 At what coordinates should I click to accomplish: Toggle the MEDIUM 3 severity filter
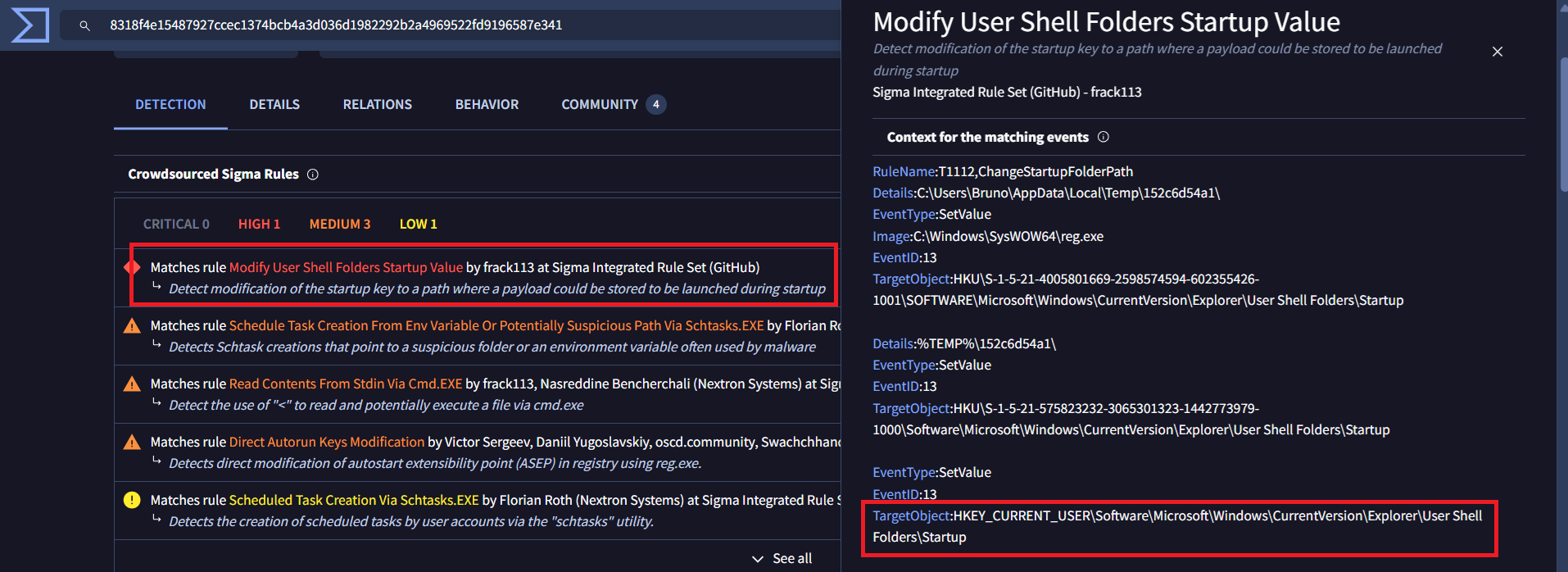[x=339, y=224]
